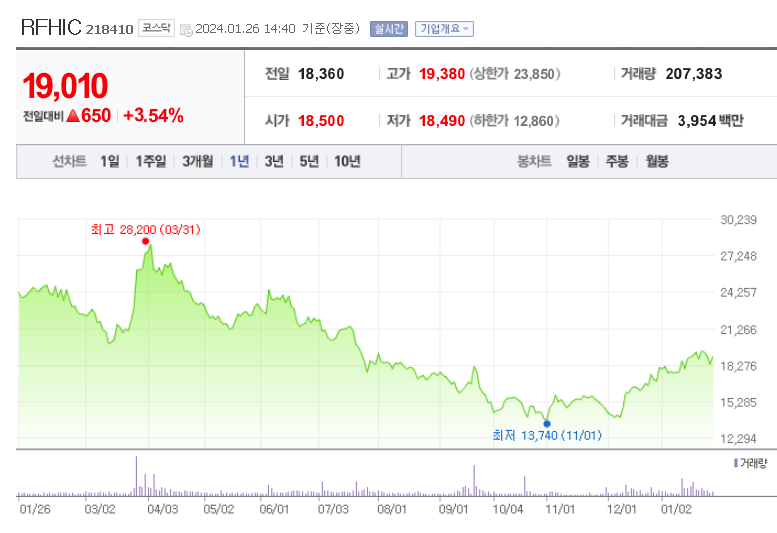Click the opening price 18,500

[321, 120]
